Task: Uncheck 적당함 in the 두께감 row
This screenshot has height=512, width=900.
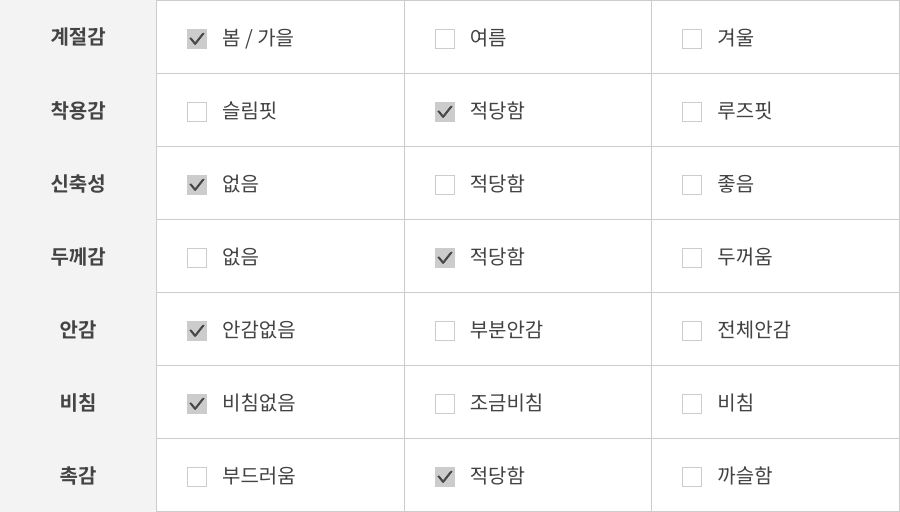Action: (445, 258)
